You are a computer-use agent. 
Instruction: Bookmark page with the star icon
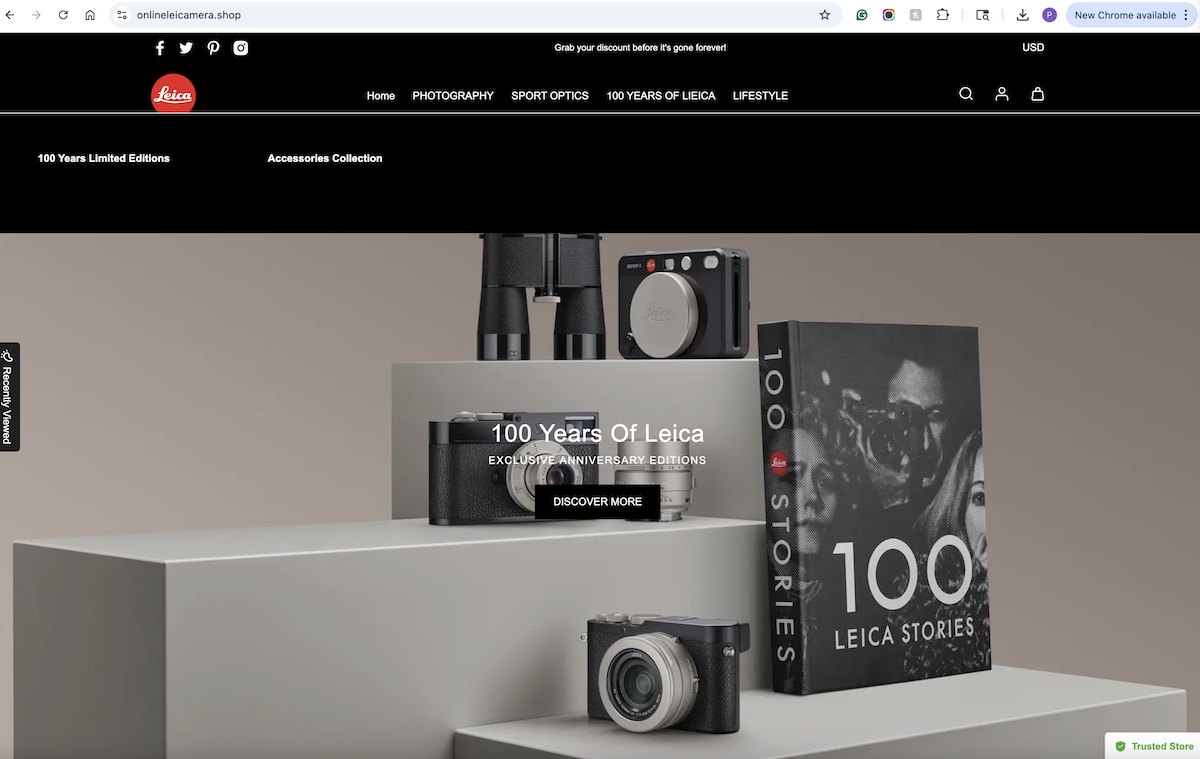[x=825, y=15]
